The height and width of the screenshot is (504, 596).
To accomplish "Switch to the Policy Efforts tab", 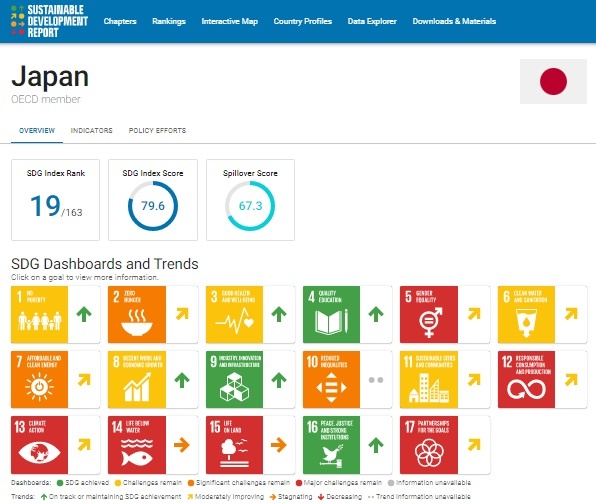I will click(x=157, y=130).
